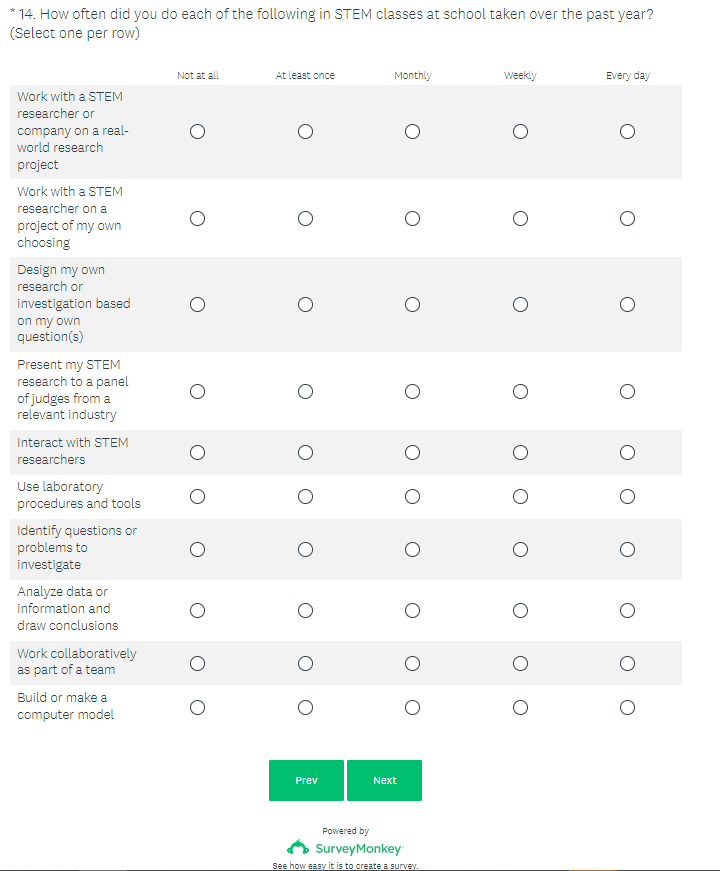Screen dimensions: 720x871
Task: Mark "Weekly" for Analyze data or information row
Action: coord(520,610)
